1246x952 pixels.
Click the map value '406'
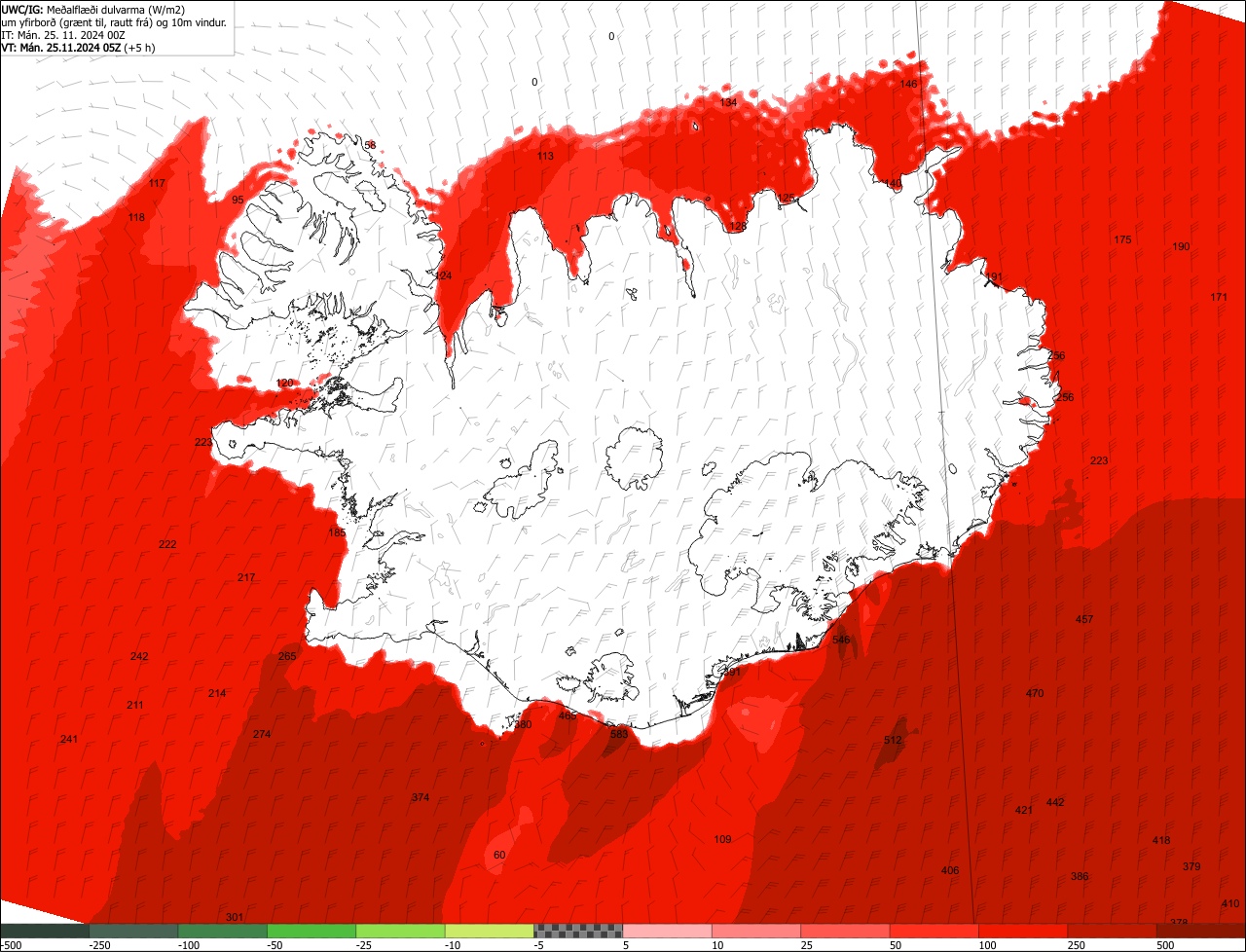950,870
